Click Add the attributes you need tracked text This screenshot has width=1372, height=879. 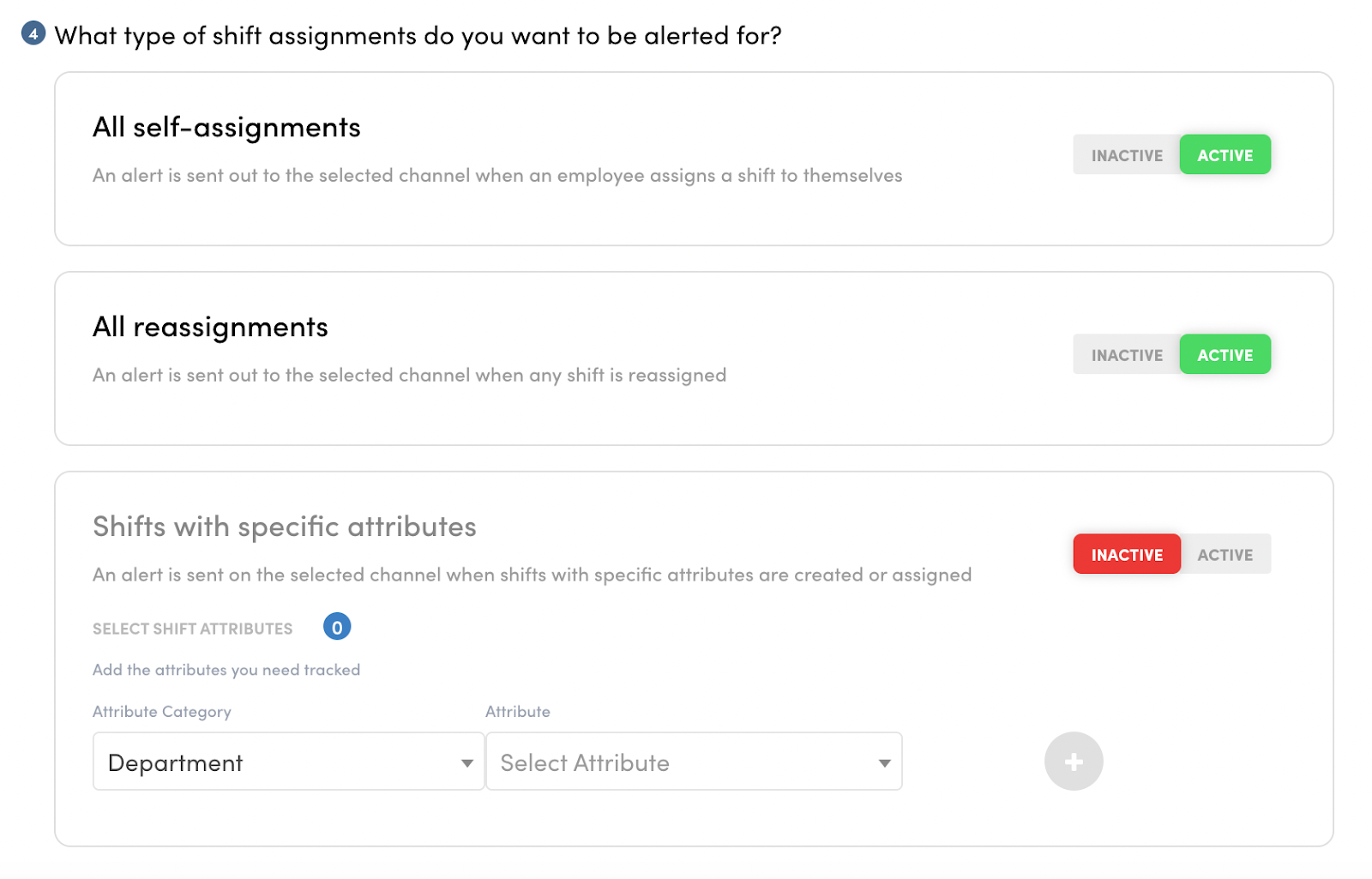click(x=226, y=670)
